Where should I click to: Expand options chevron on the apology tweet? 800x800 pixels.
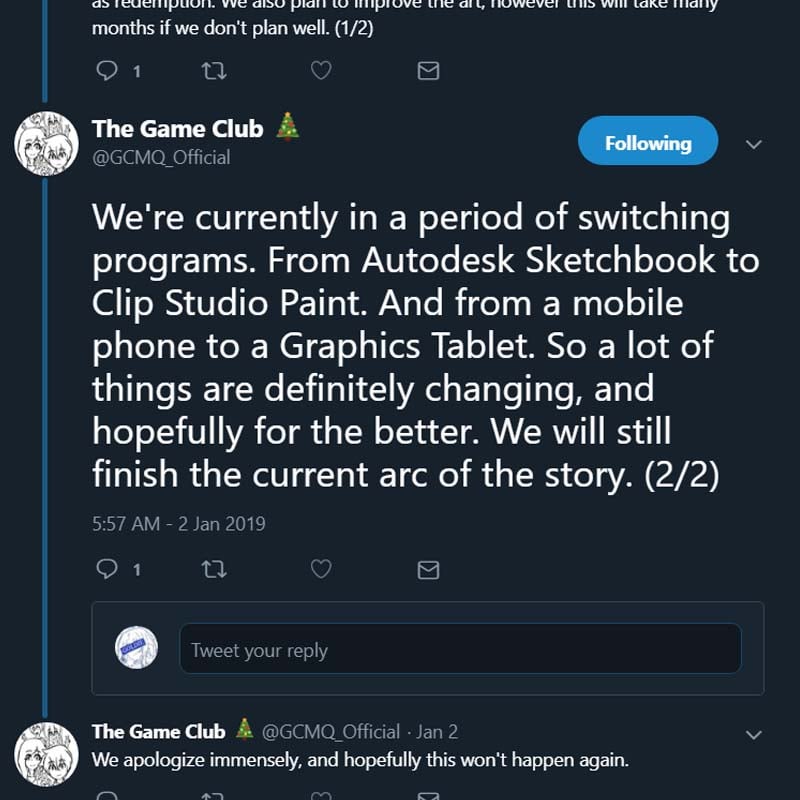click(x=755, y=735)
